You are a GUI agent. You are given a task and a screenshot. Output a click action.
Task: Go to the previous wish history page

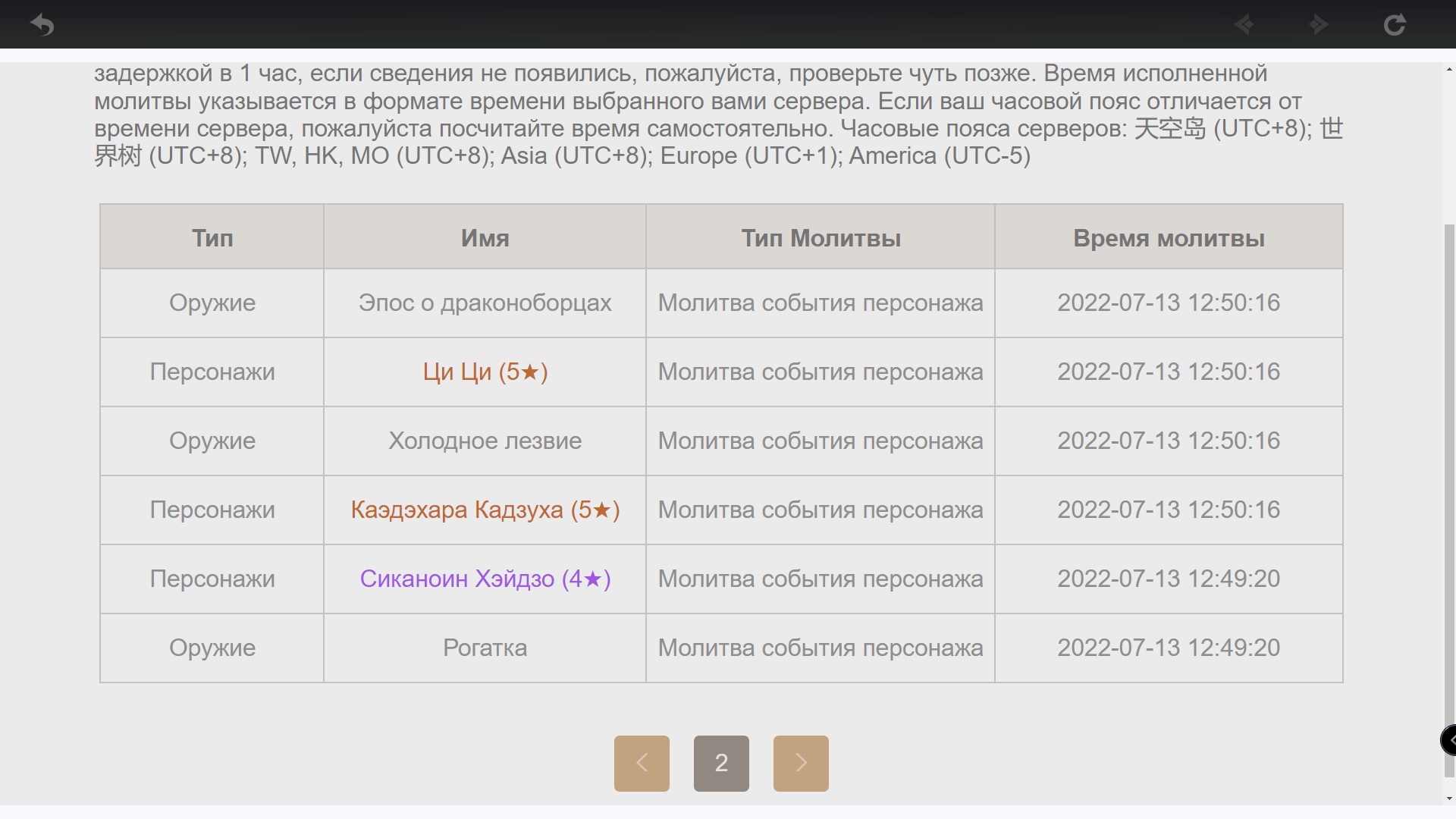pyautogui.click(x=642, y=763)
